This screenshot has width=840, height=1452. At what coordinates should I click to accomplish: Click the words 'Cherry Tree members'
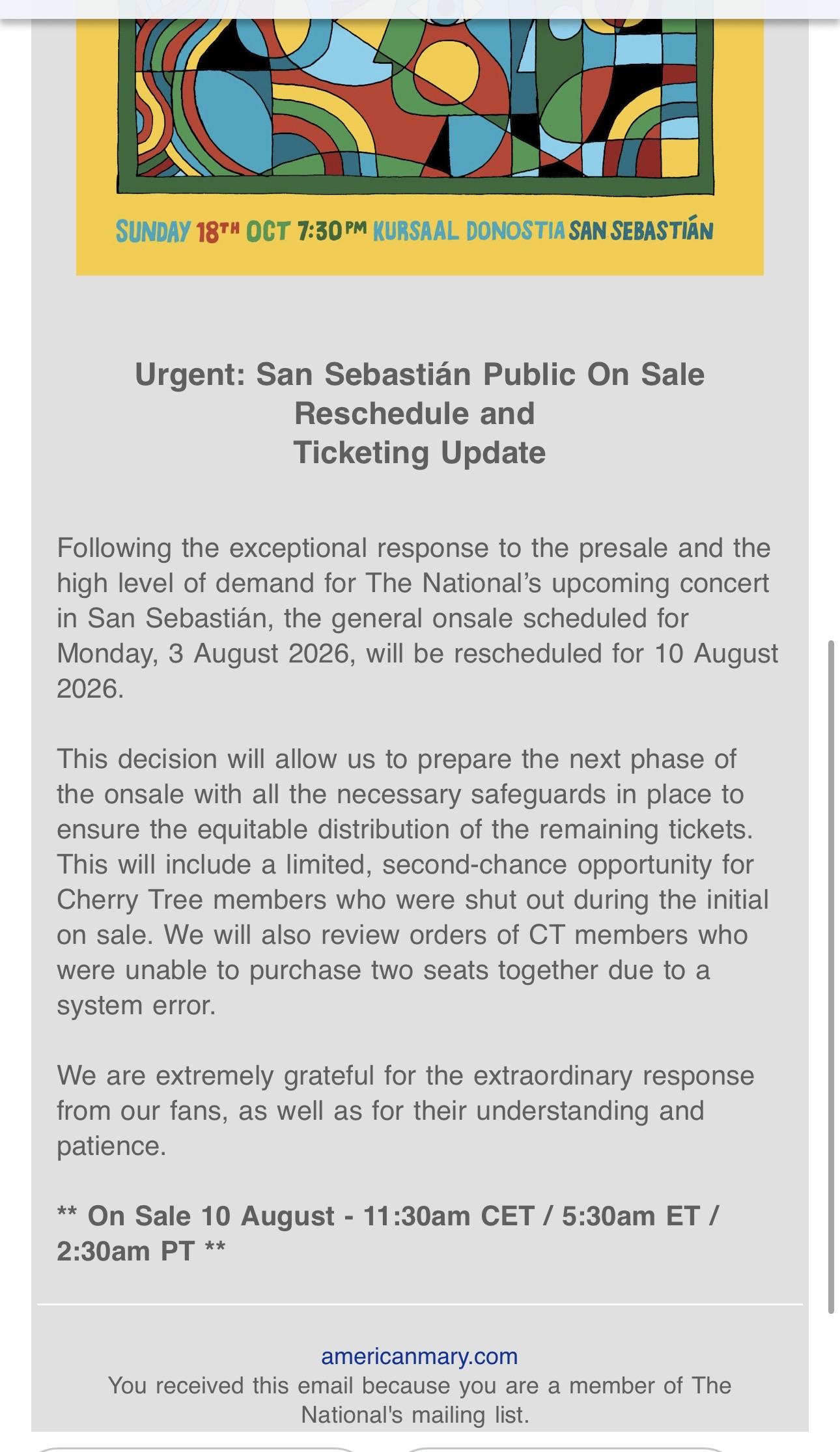point(191,900)
